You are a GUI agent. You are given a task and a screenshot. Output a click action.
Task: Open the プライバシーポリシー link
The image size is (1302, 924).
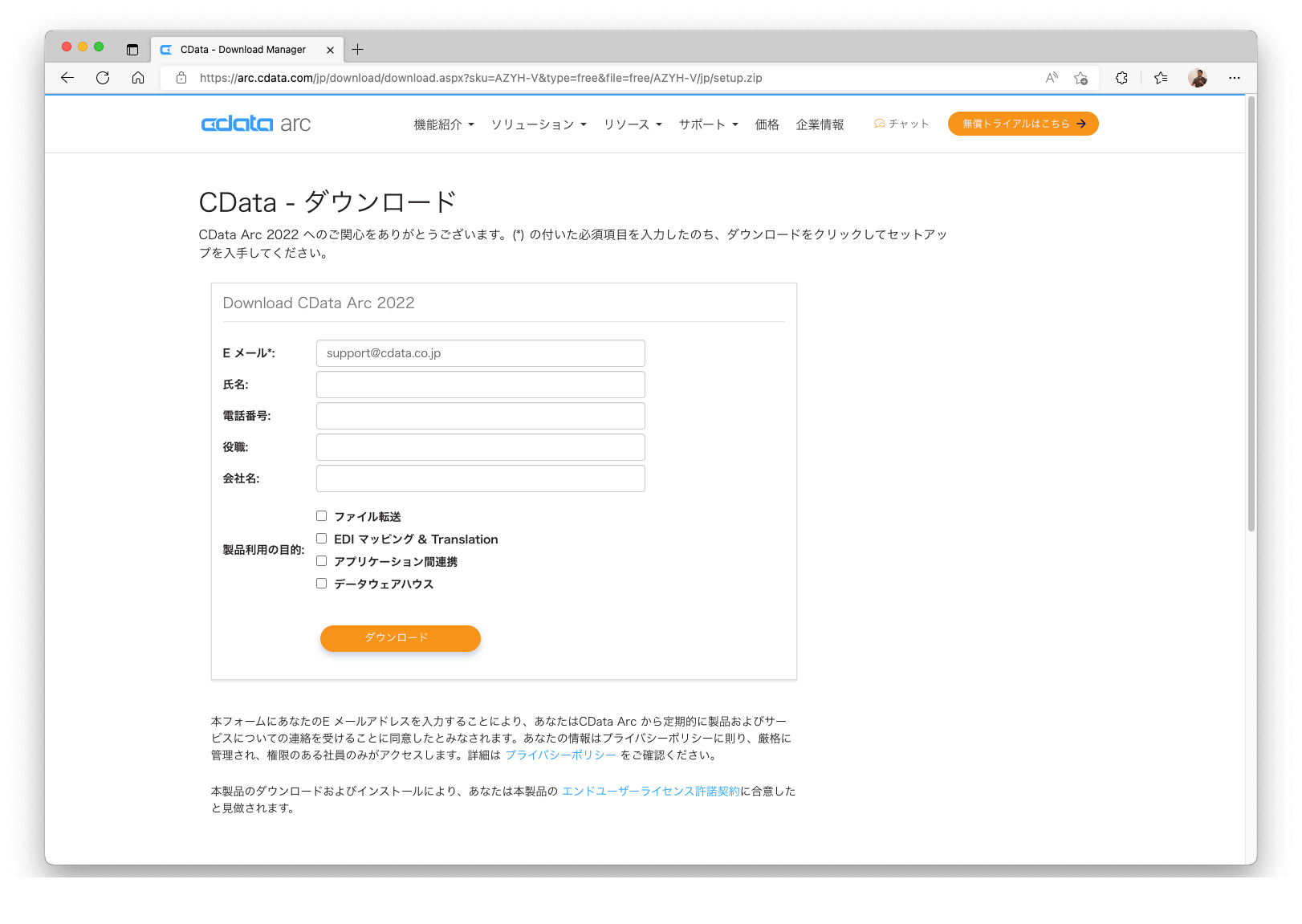tap(560, 755)
